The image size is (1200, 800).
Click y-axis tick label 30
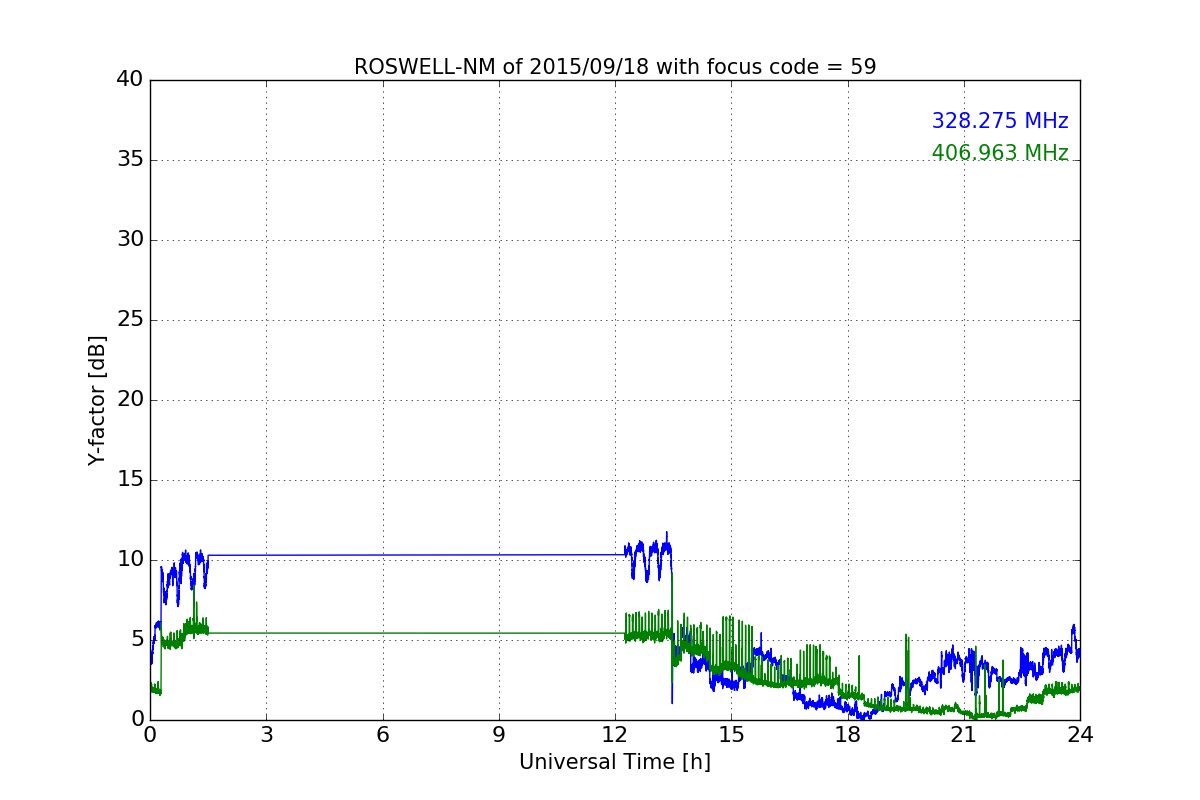click(130, 240)
